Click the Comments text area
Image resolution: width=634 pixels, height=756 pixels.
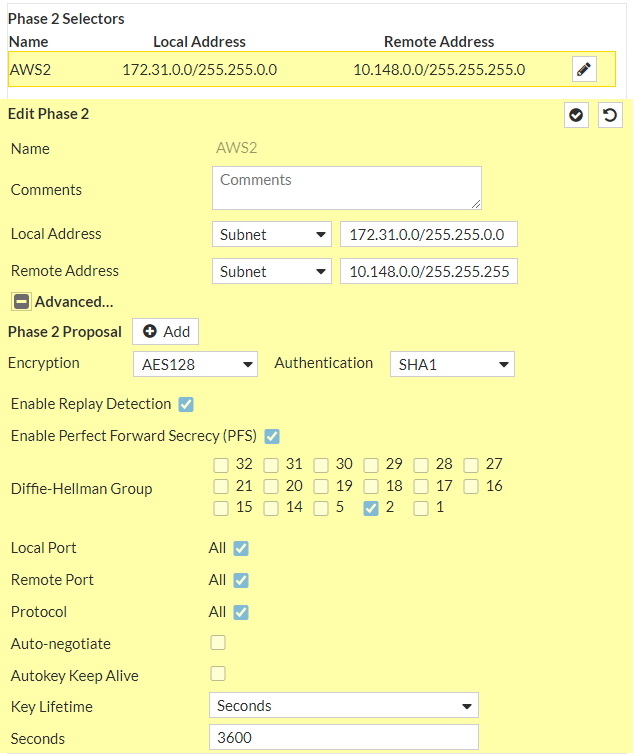(346, 188)
